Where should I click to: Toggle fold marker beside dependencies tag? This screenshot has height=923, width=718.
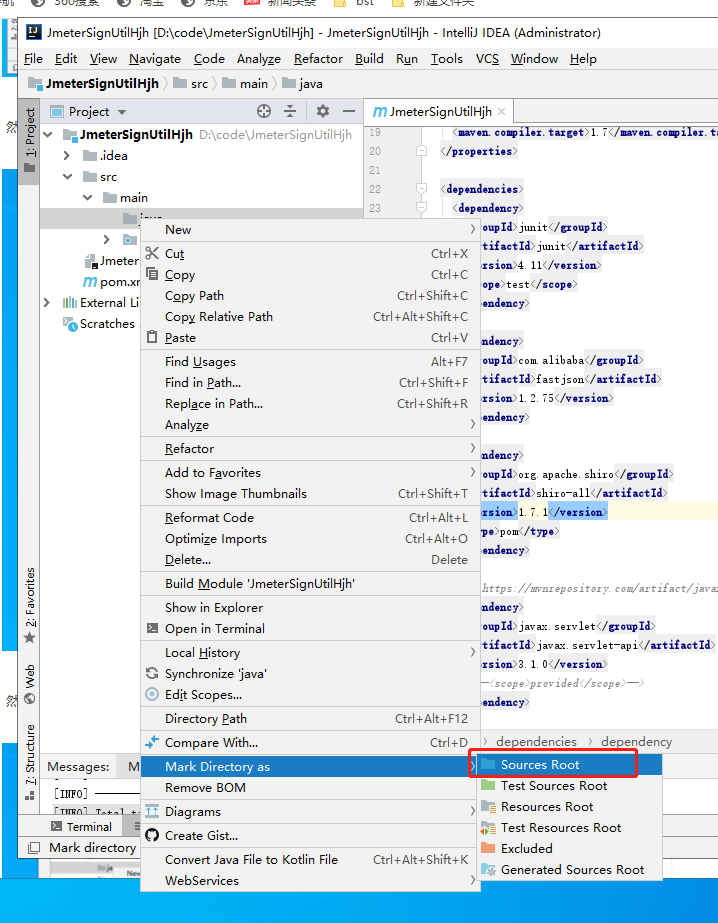421,189
